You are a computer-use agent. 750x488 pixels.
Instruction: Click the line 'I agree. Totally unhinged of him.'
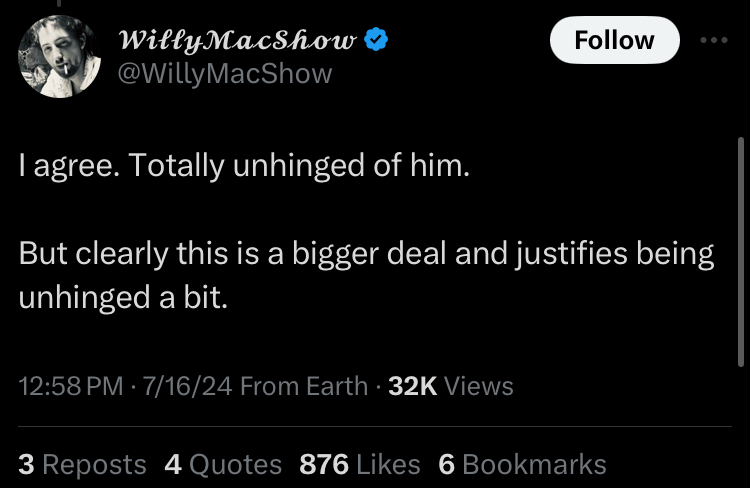point(244,166)
